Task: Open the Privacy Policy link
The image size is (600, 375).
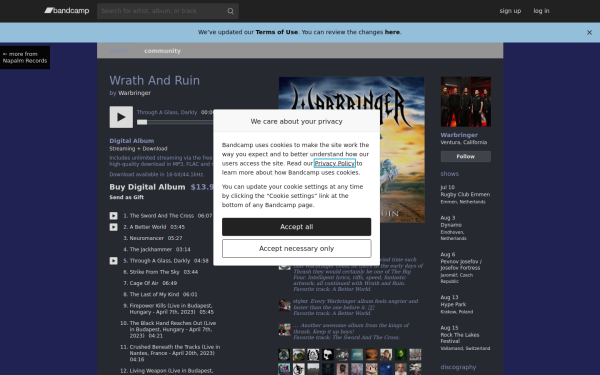Action: [x=334, y=163]
